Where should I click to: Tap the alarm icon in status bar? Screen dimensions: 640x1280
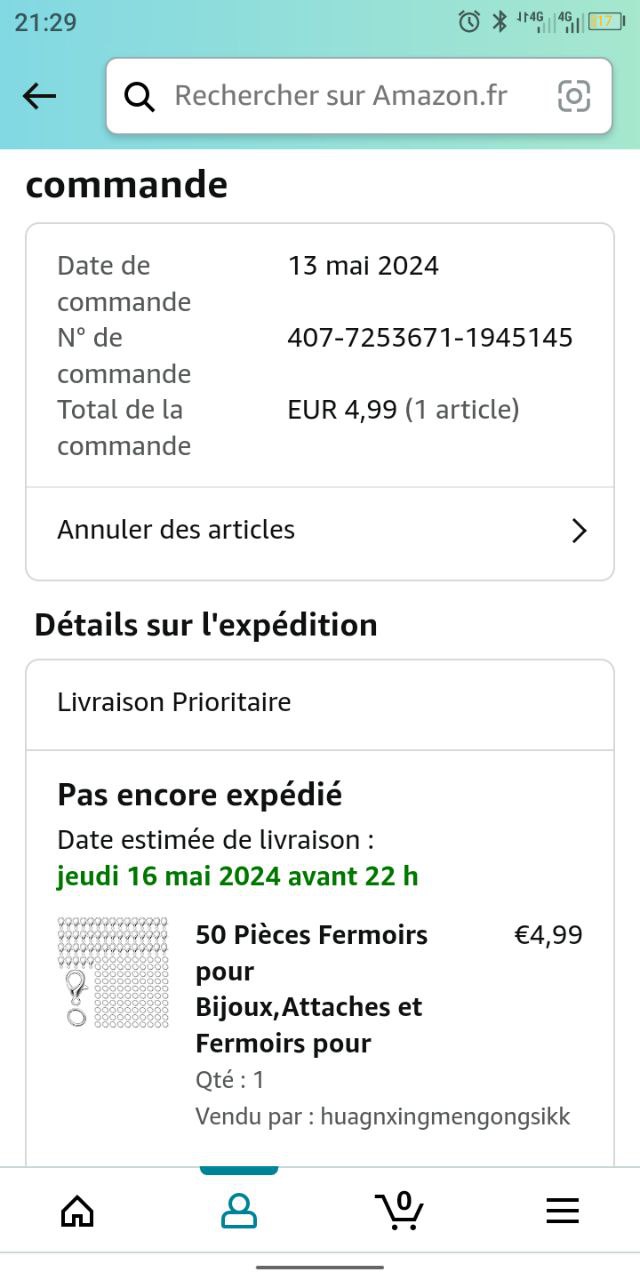pos(469,21)
